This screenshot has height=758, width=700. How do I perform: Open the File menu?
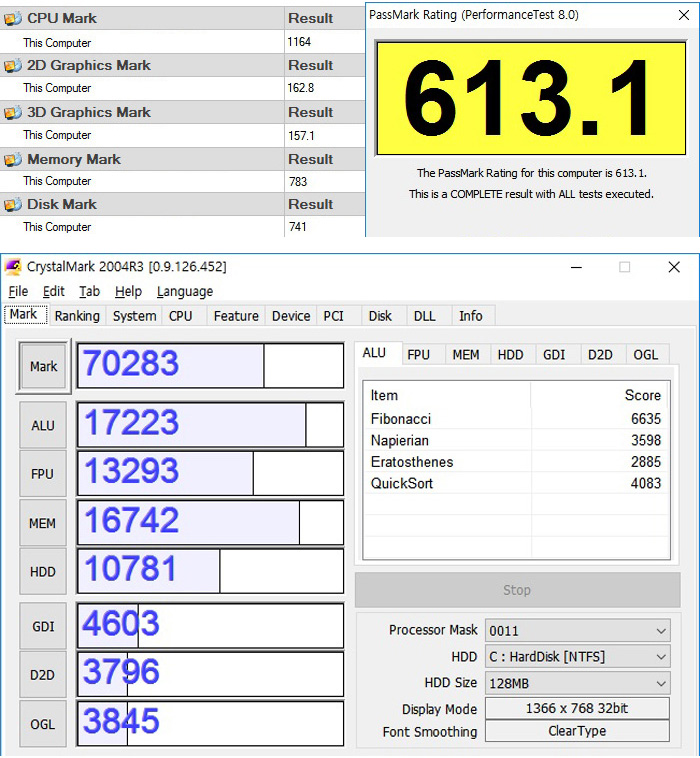click(18, 292)
